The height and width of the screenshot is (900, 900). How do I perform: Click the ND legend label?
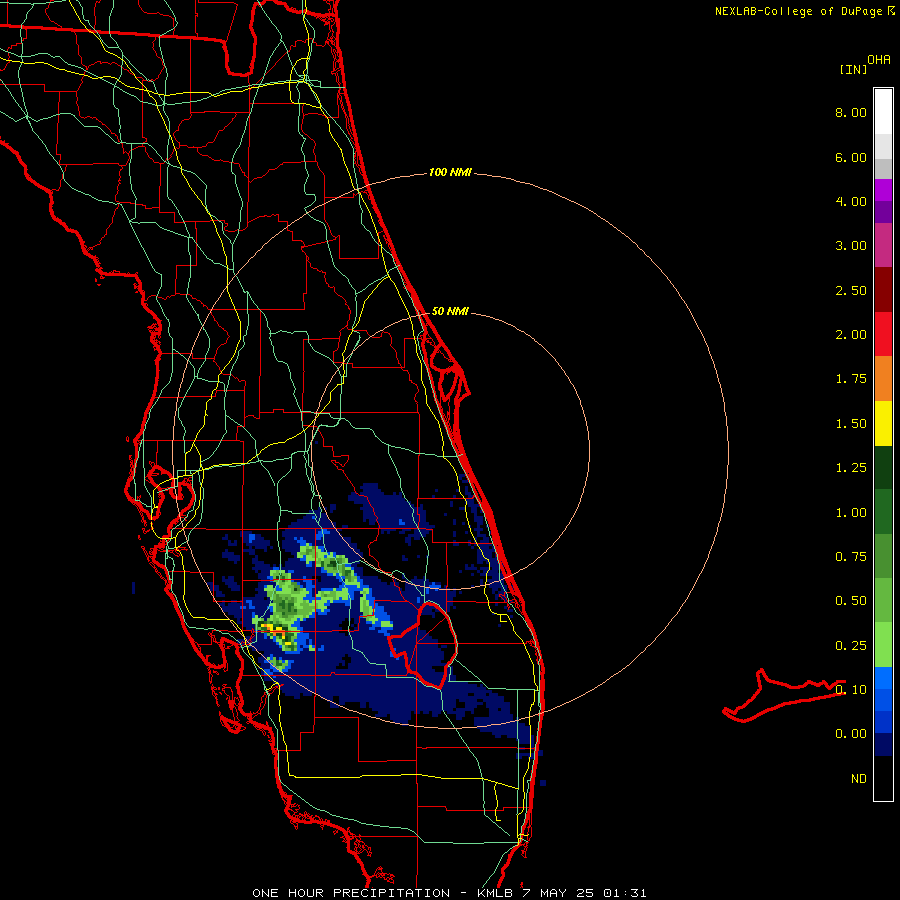click(x=859, y=779)
